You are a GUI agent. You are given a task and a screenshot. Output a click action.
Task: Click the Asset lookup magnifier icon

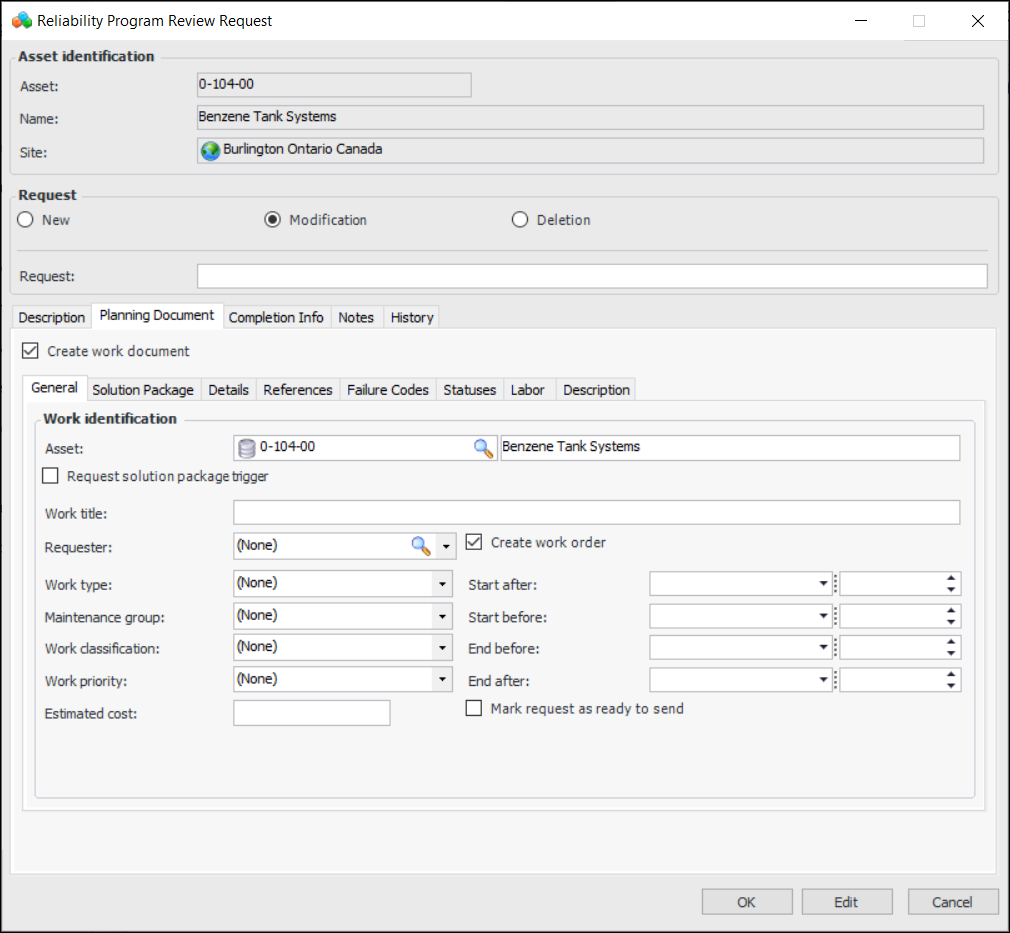click(484, 448)
